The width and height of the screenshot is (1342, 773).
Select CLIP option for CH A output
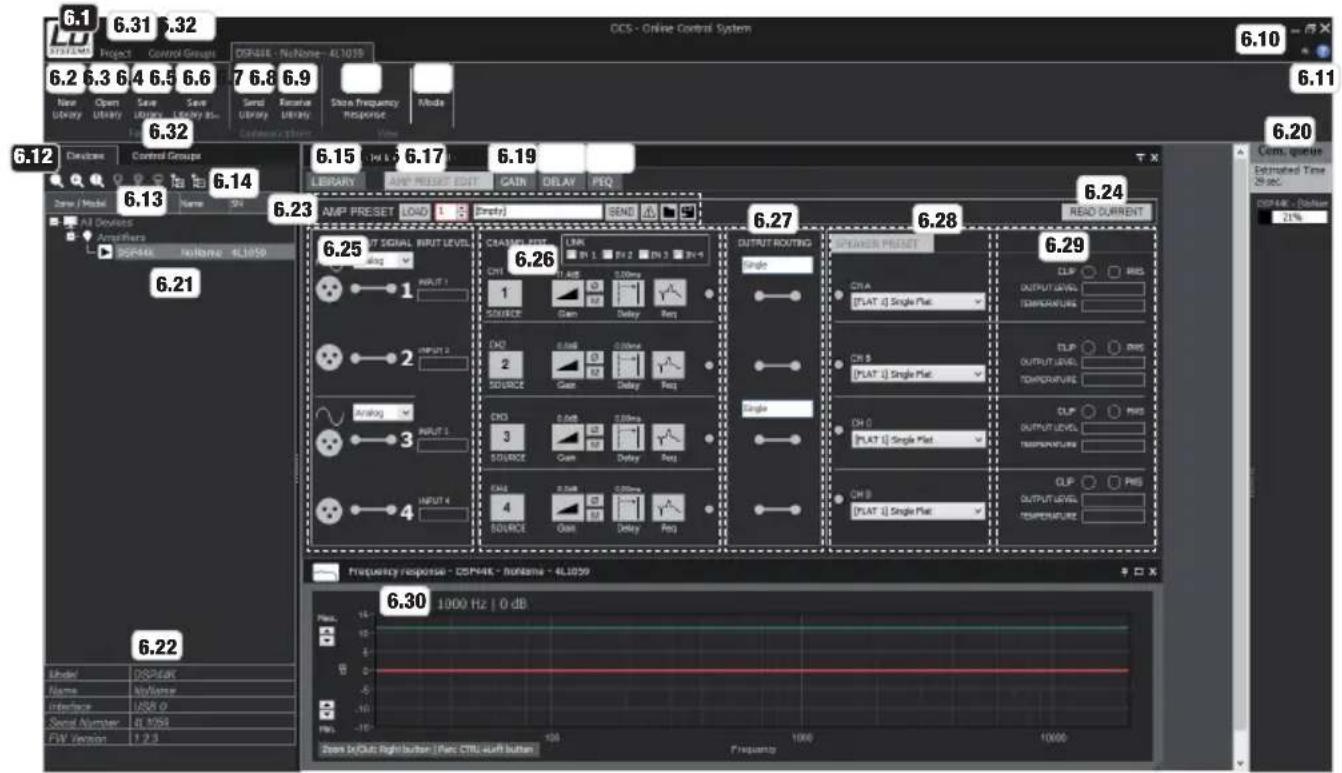click(1088, 270)
